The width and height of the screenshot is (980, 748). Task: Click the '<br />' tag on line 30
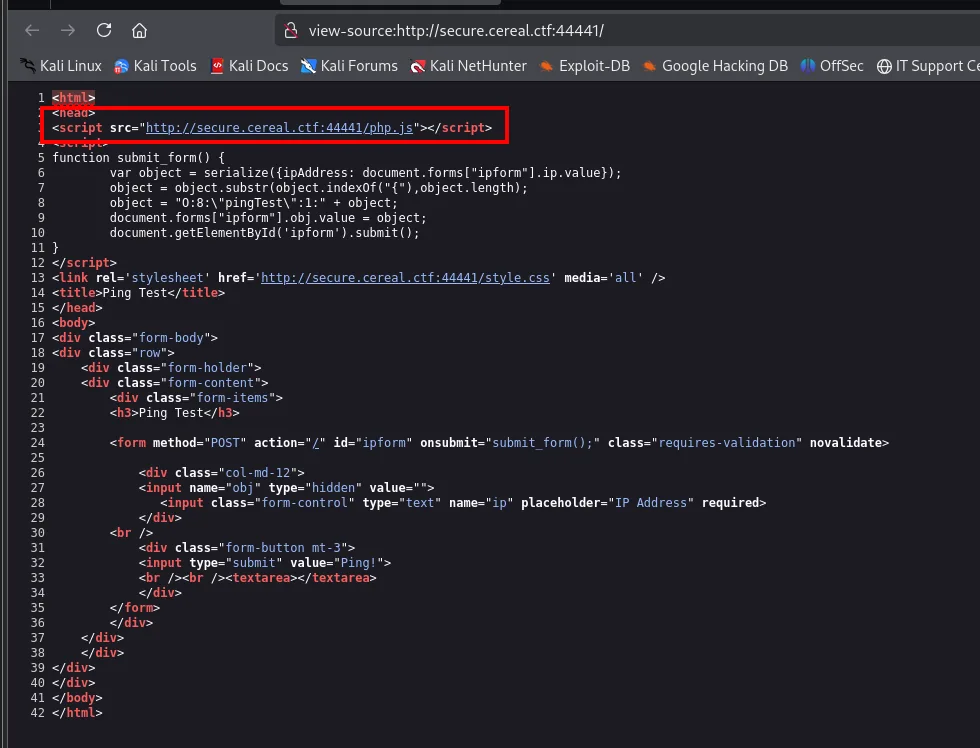[x=131, y=532]
